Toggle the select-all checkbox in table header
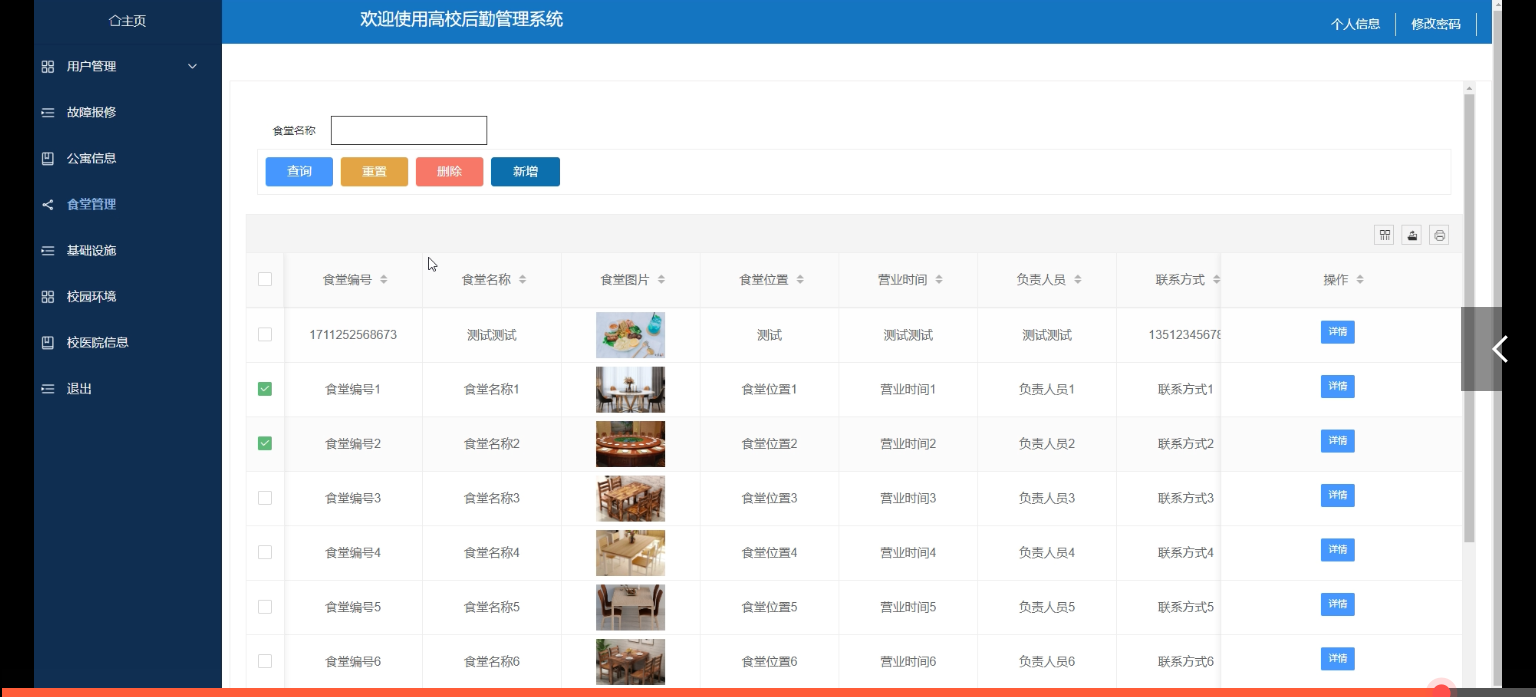1536x697 pixels. click(265, 279)
